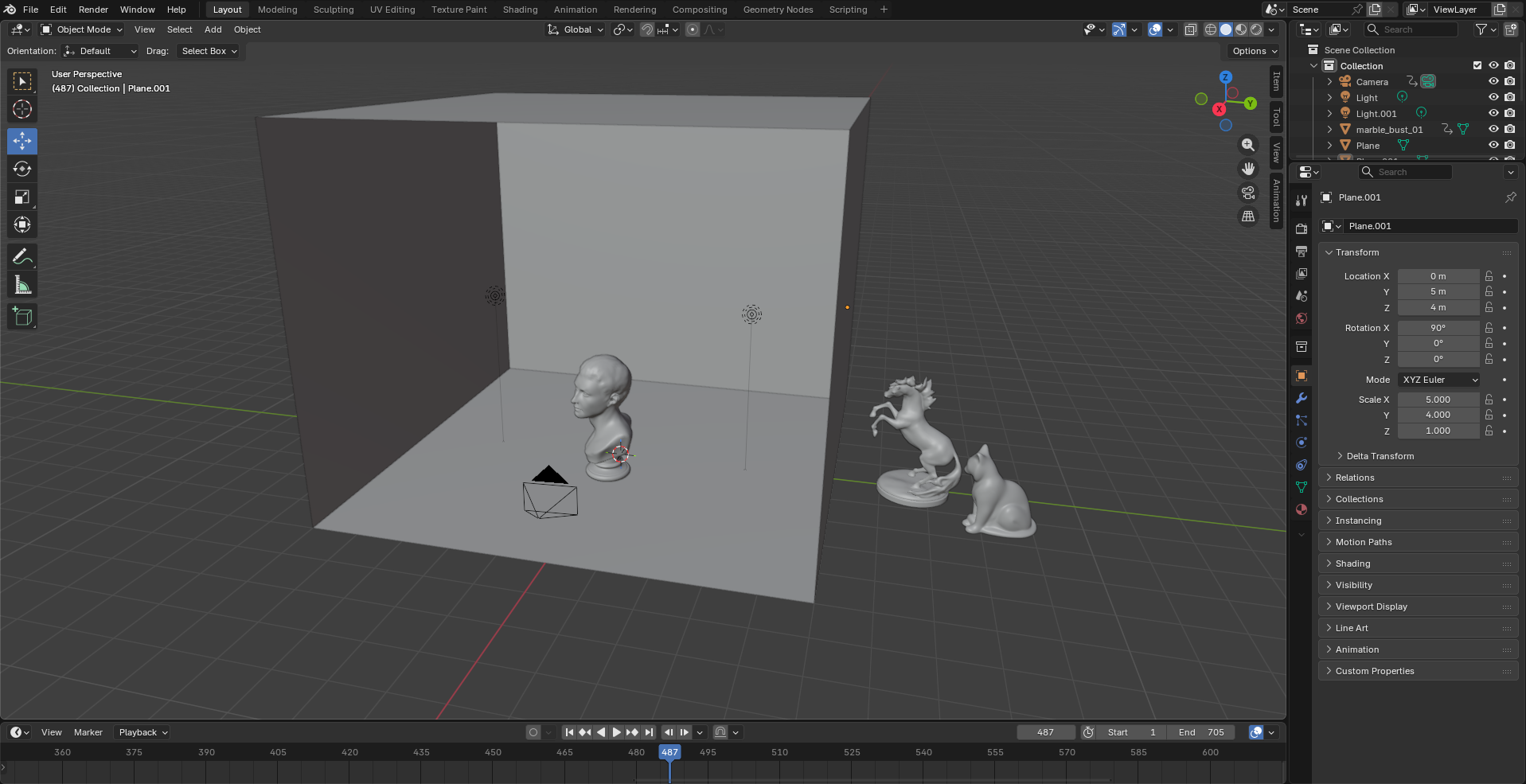The height and width of the screenshot is (784, 1526).
Task: Select the Scale tool
Action: (x=22, y=197)
